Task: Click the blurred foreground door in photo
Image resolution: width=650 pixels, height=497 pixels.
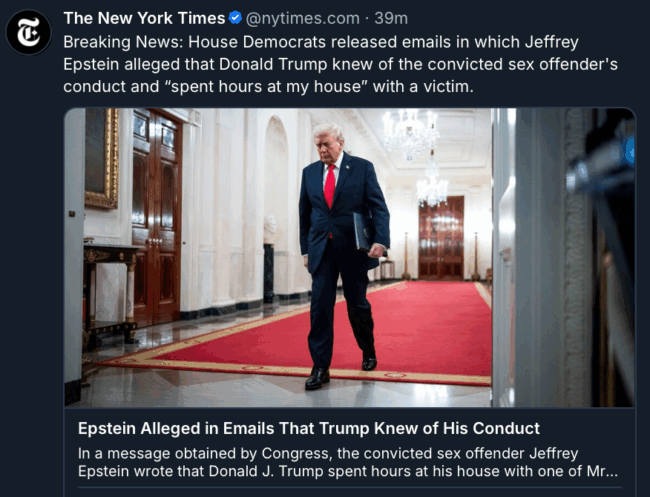Action: [x=564, y=257]
